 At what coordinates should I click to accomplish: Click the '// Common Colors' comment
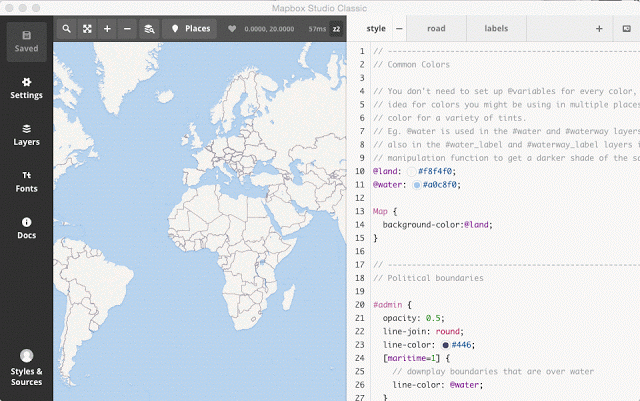(x=411, y=65)
